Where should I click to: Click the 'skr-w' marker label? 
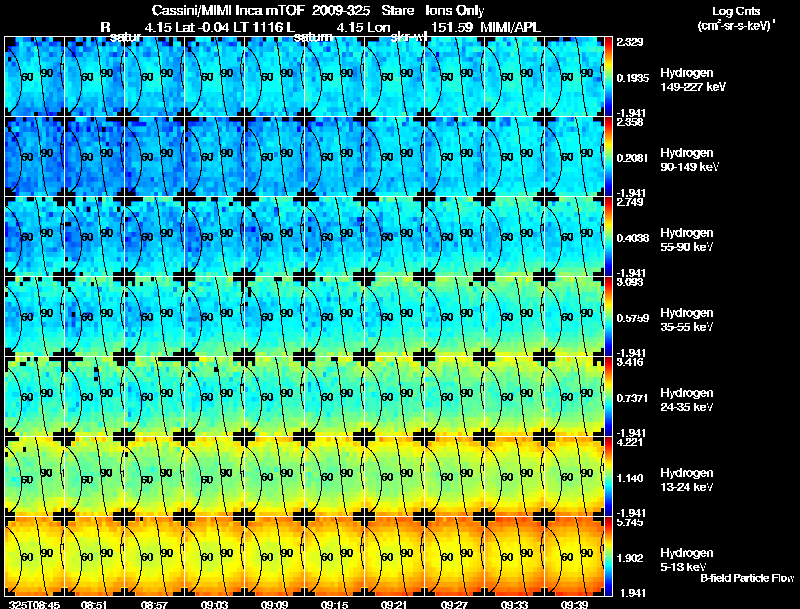point(407,37)
